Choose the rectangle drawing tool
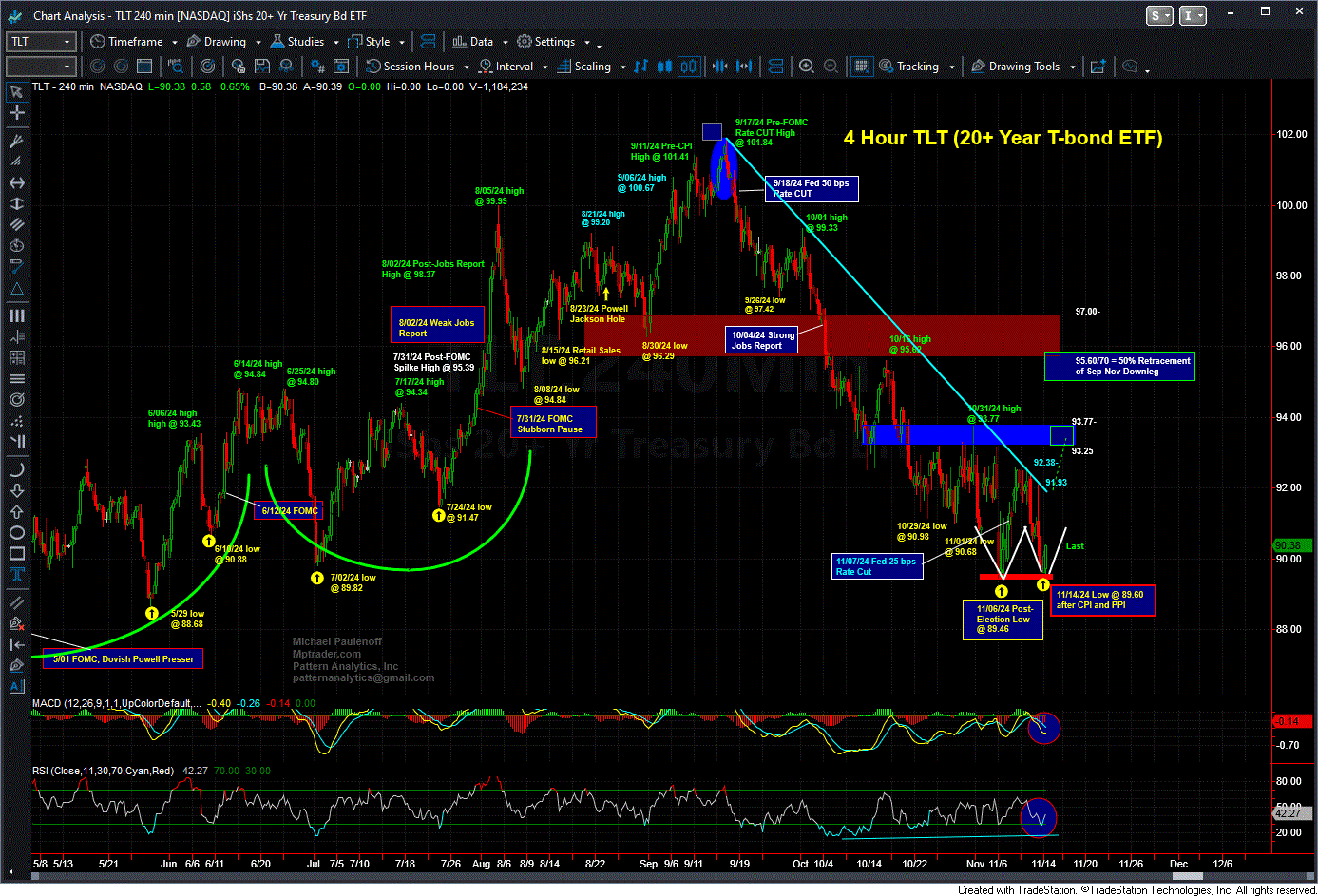 tap(16, 554)
